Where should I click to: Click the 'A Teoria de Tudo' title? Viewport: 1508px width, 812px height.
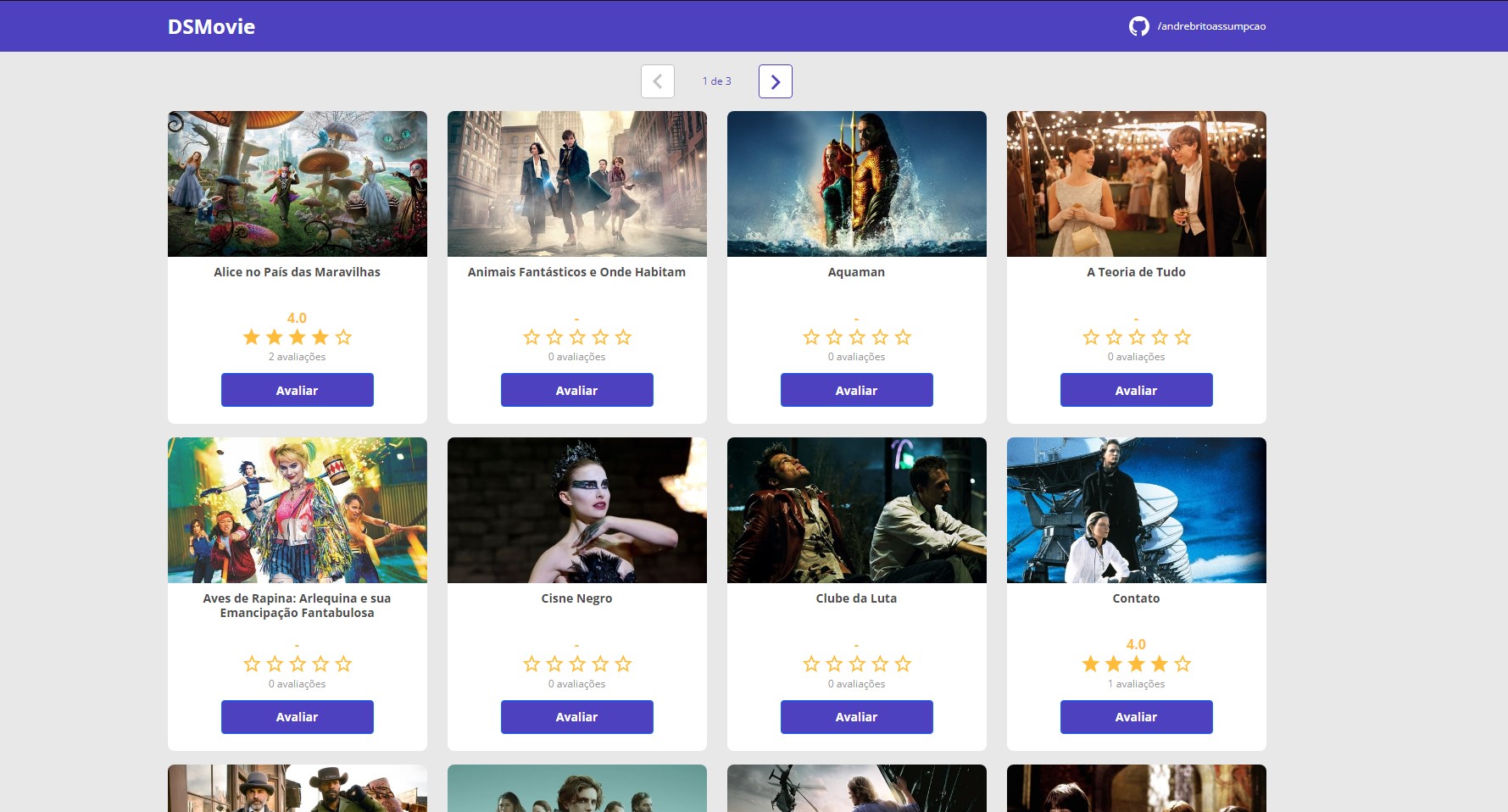click(1136, 272)
